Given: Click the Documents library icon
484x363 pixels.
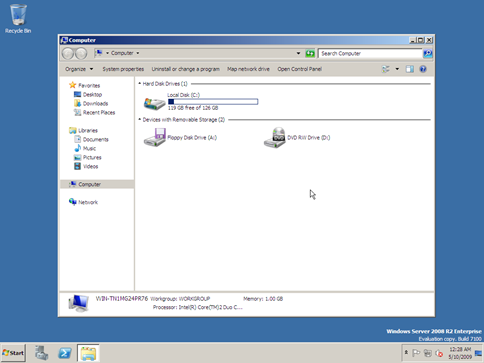Looking at the screenshot, I should [x=77, y=139].
